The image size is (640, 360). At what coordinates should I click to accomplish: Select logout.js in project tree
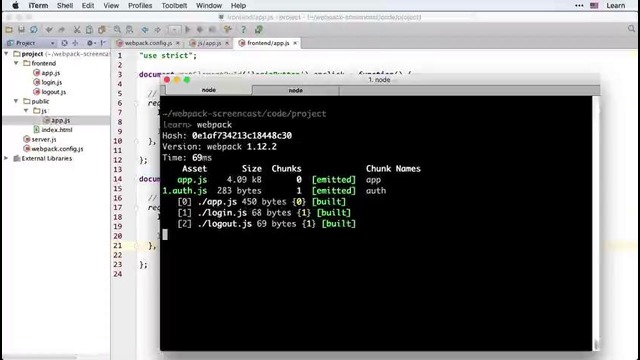pos(49,92)
